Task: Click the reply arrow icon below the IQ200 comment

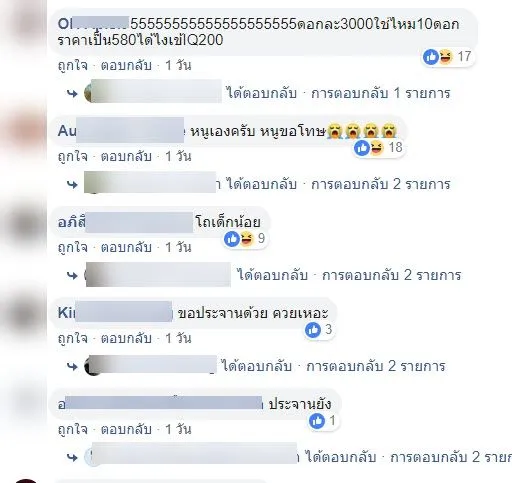Action: click(x=72, y=94)
